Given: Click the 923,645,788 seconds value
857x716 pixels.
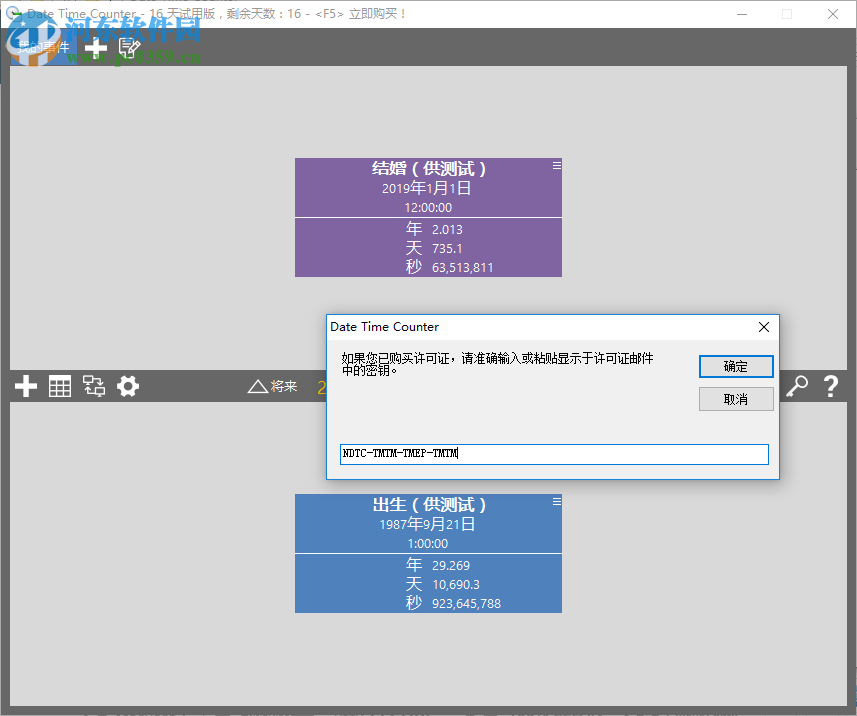Looking at the screenshot, I should pos(466,603).
